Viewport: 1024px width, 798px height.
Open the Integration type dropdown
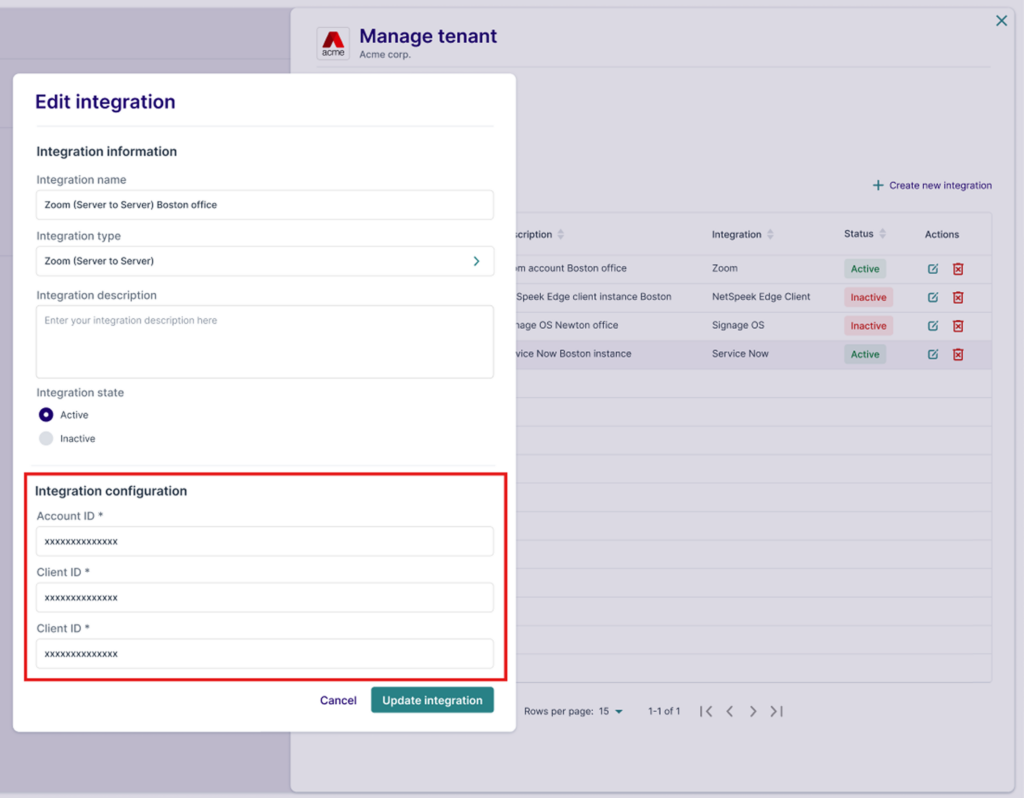coord(265,261)
